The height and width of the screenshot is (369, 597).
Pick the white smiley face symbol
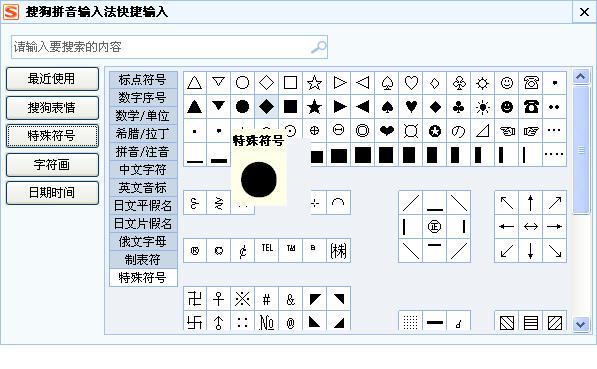(507, 83)
